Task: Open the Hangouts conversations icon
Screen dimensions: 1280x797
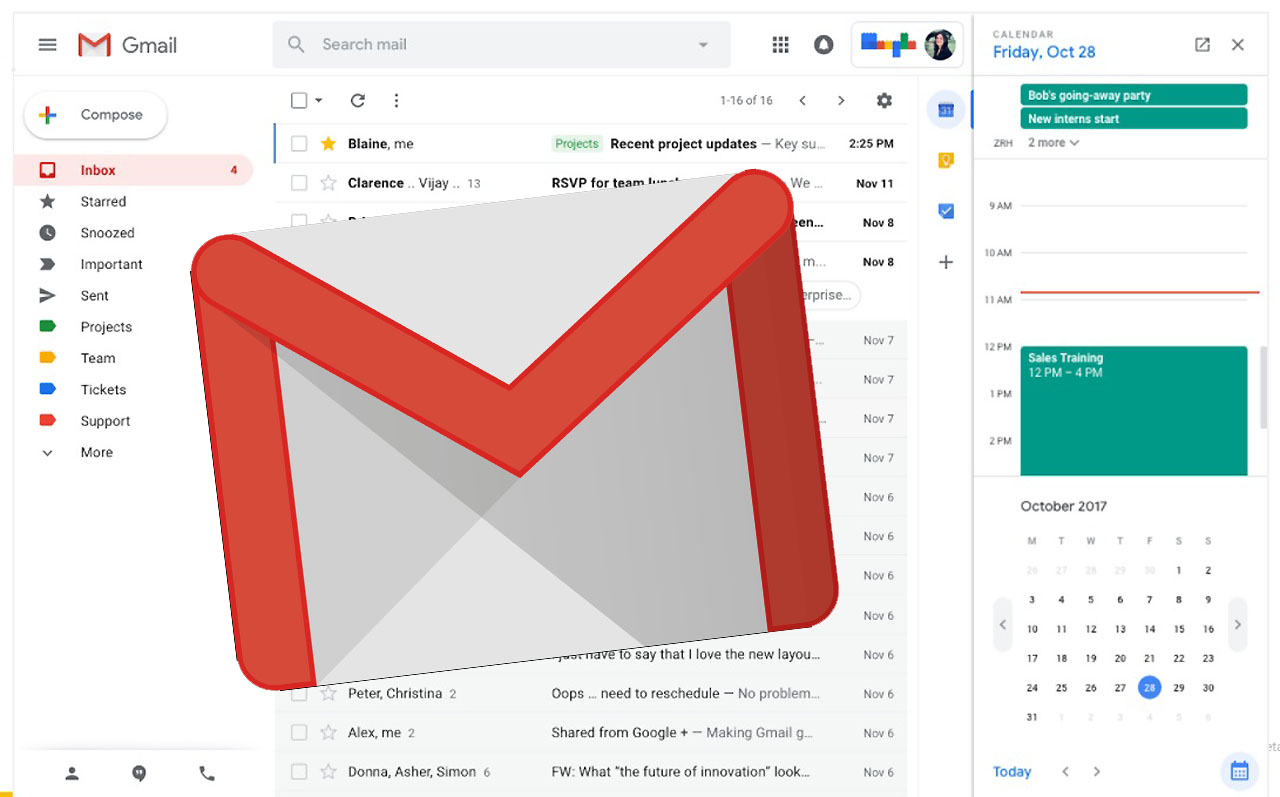Action: tap(139, 773)
